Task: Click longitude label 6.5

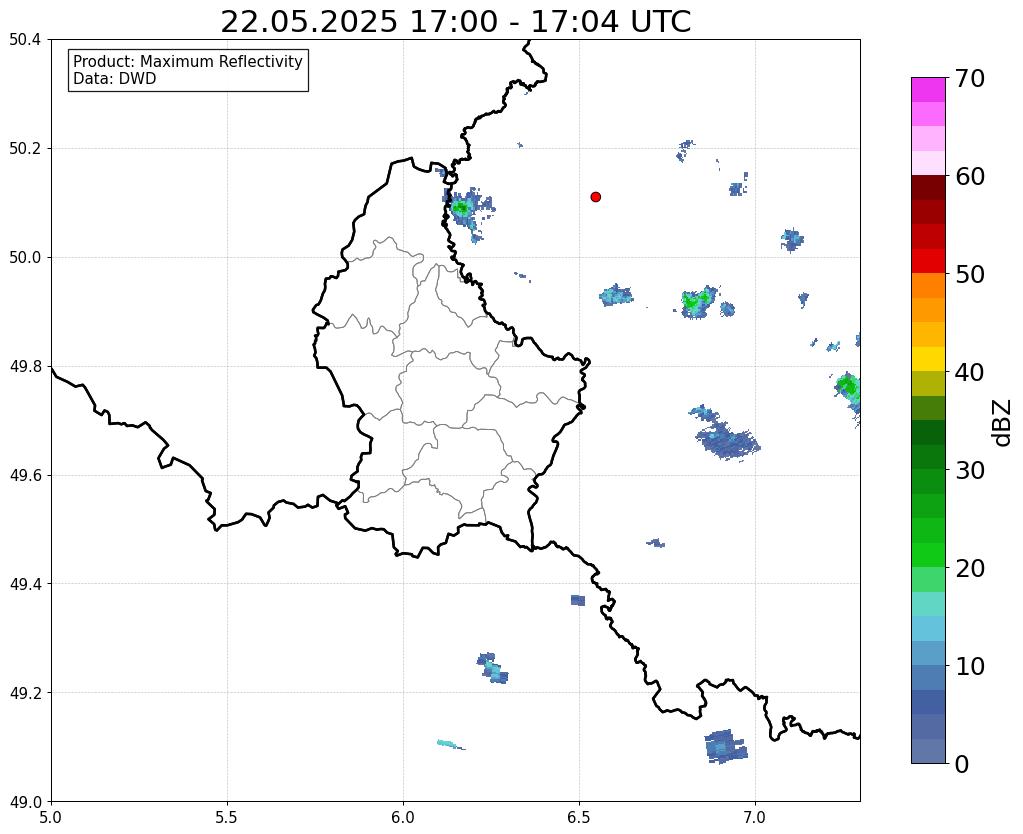Action: (x=579, y=817)
